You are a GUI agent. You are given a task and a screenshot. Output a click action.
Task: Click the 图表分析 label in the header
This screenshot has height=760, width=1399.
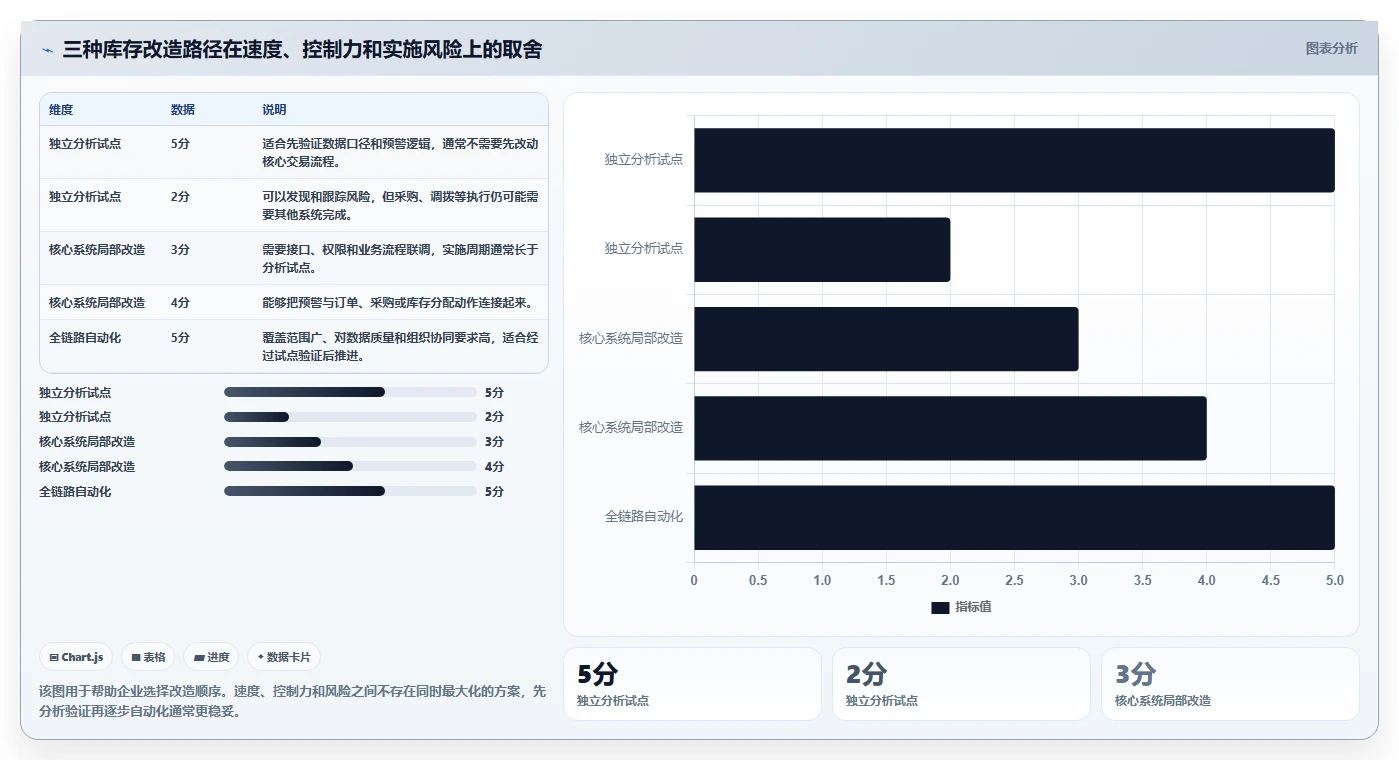pyautogui.click(x=1331, y=48)
